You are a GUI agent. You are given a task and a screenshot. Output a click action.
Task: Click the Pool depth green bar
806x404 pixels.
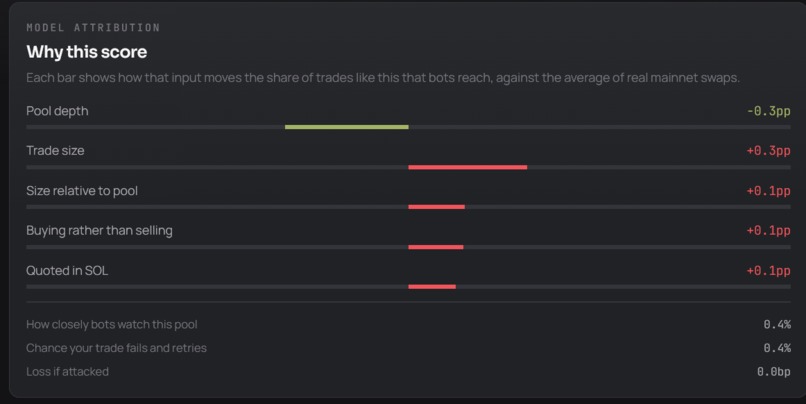click(346, 127)
